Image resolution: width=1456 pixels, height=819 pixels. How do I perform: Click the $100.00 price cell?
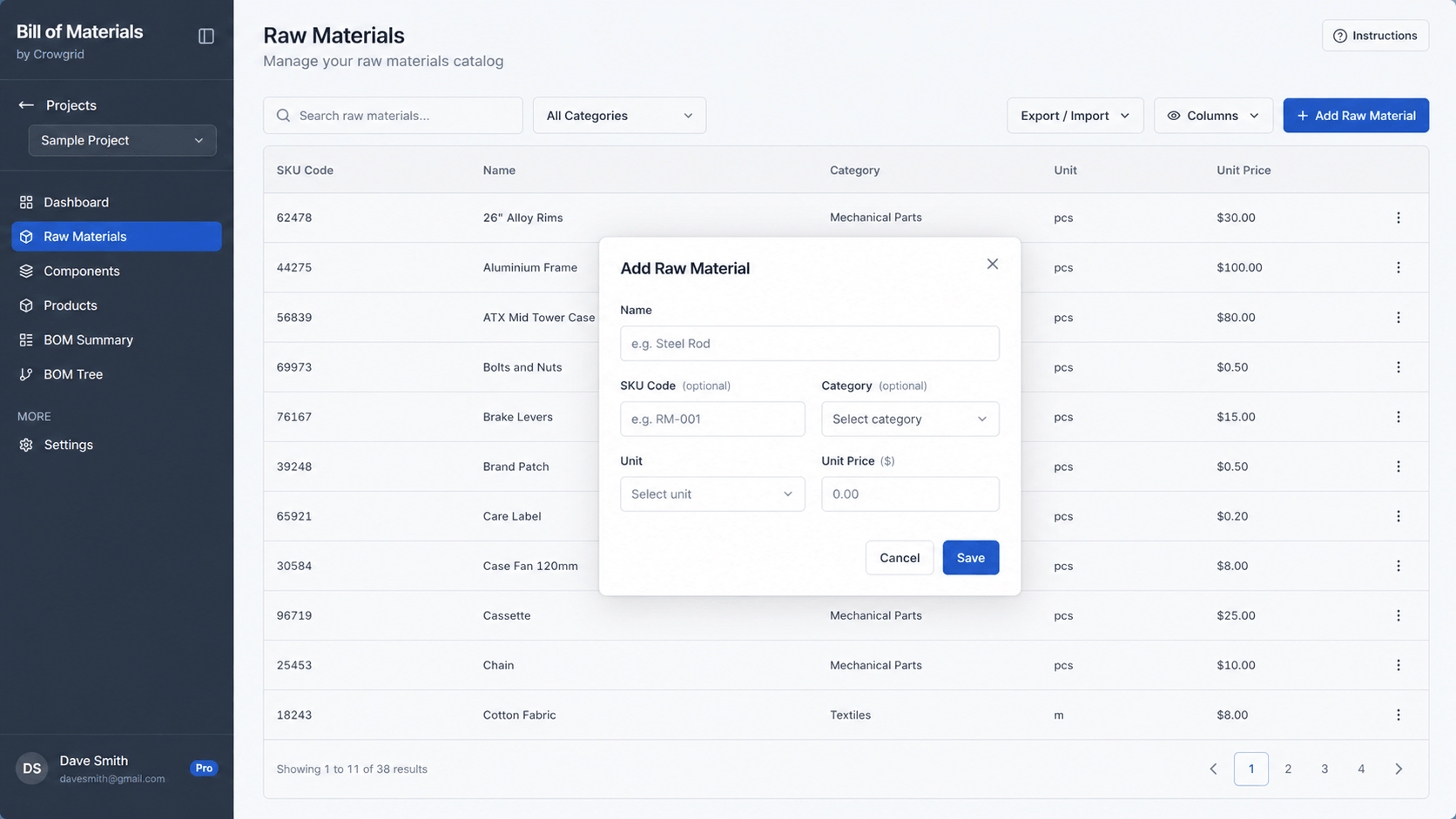click(x=1239, y=267)
